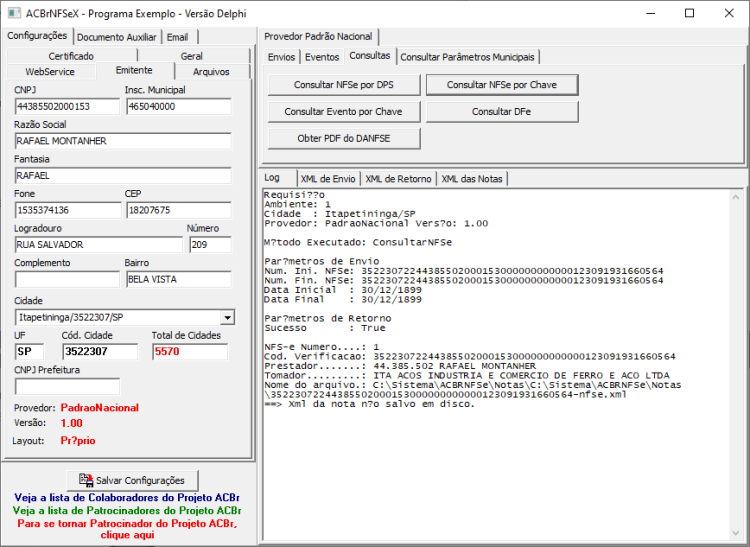Click into the CNPJ input field
Viewport: 750px width, 547px height.
tap(67, 106)
